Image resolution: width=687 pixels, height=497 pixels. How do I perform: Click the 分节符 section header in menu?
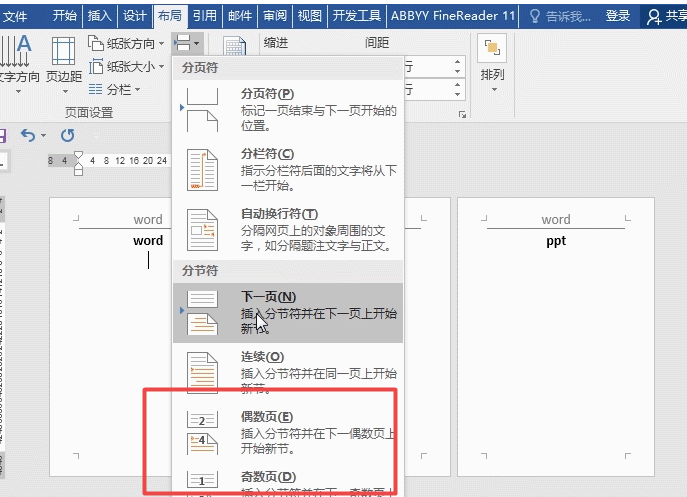(x=200, y=271)
